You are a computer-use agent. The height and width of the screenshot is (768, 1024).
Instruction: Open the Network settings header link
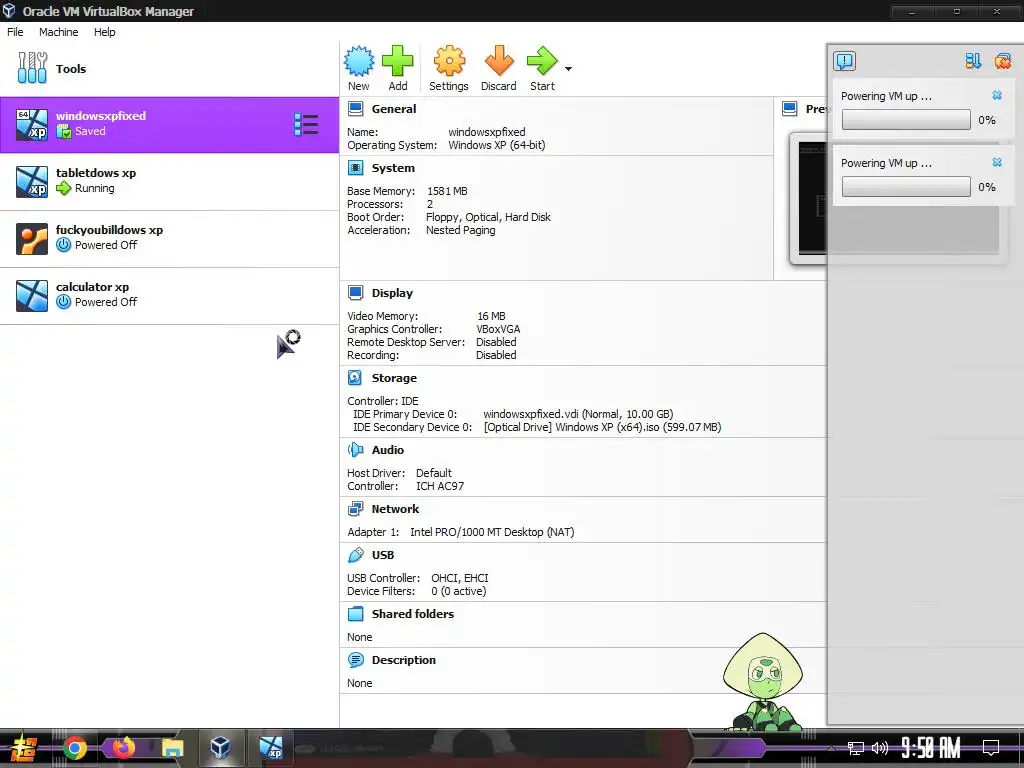(x=395, y=509)
